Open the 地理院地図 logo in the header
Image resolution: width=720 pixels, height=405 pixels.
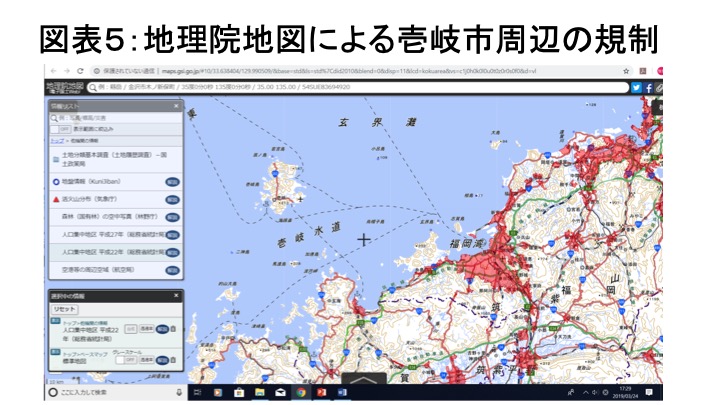pos(65,87)
